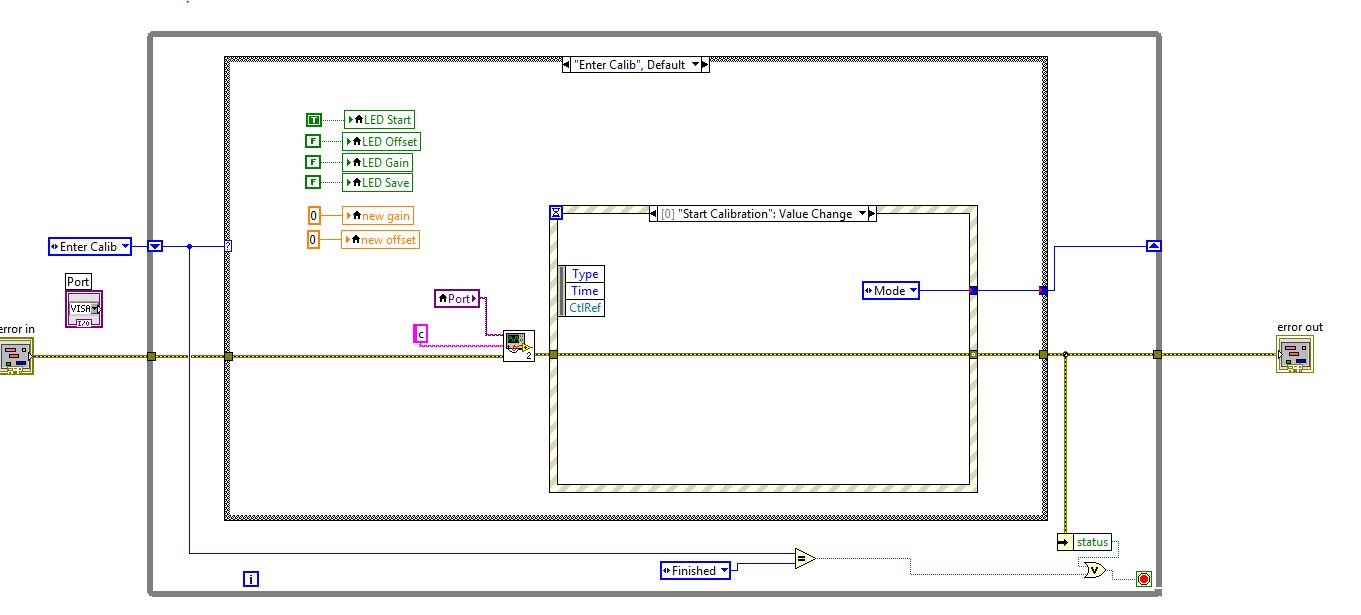Select the LED Start local variable

coord(379,120)
